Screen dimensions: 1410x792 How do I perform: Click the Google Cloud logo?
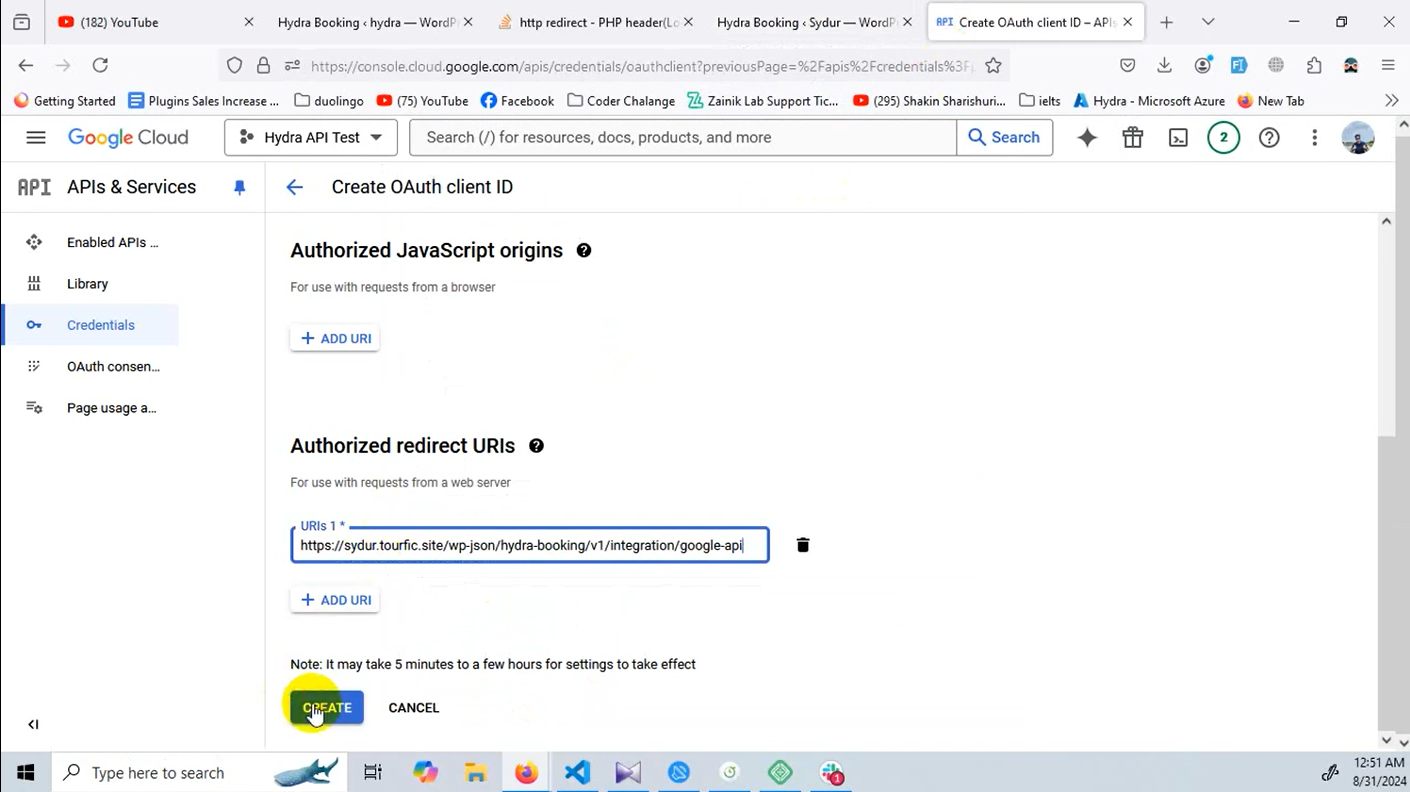(x=128, y=138)
